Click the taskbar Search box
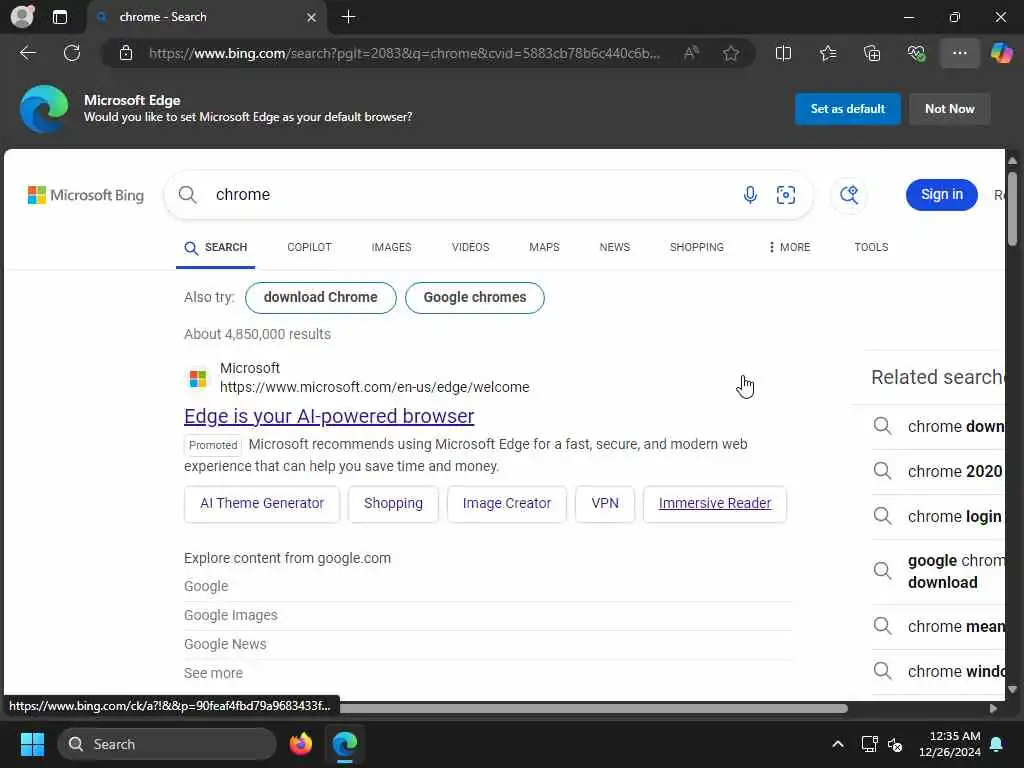Viewport: 1024px width, 768px height. coord(167,744)
